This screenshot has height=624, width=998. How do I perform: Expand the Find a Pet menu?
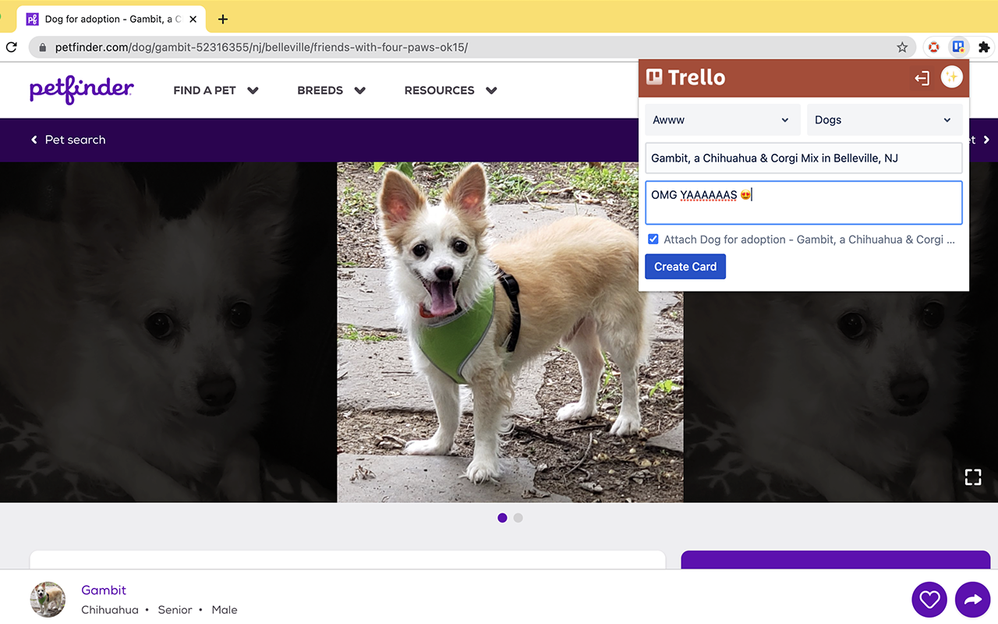215,90
